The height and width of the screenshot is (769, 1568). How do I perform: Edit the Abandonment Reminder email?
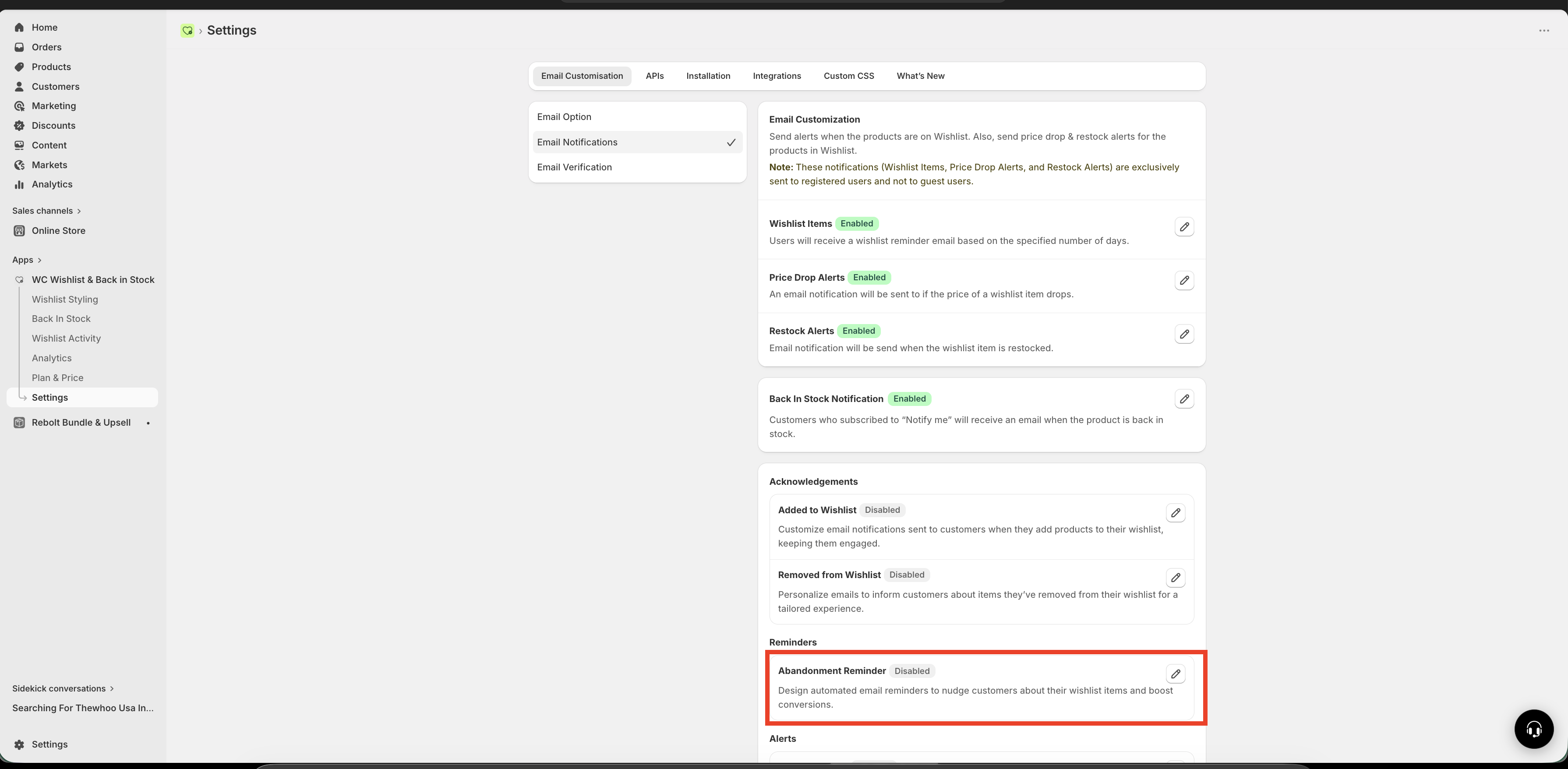pyautogui.click(x=1176, y=674)
